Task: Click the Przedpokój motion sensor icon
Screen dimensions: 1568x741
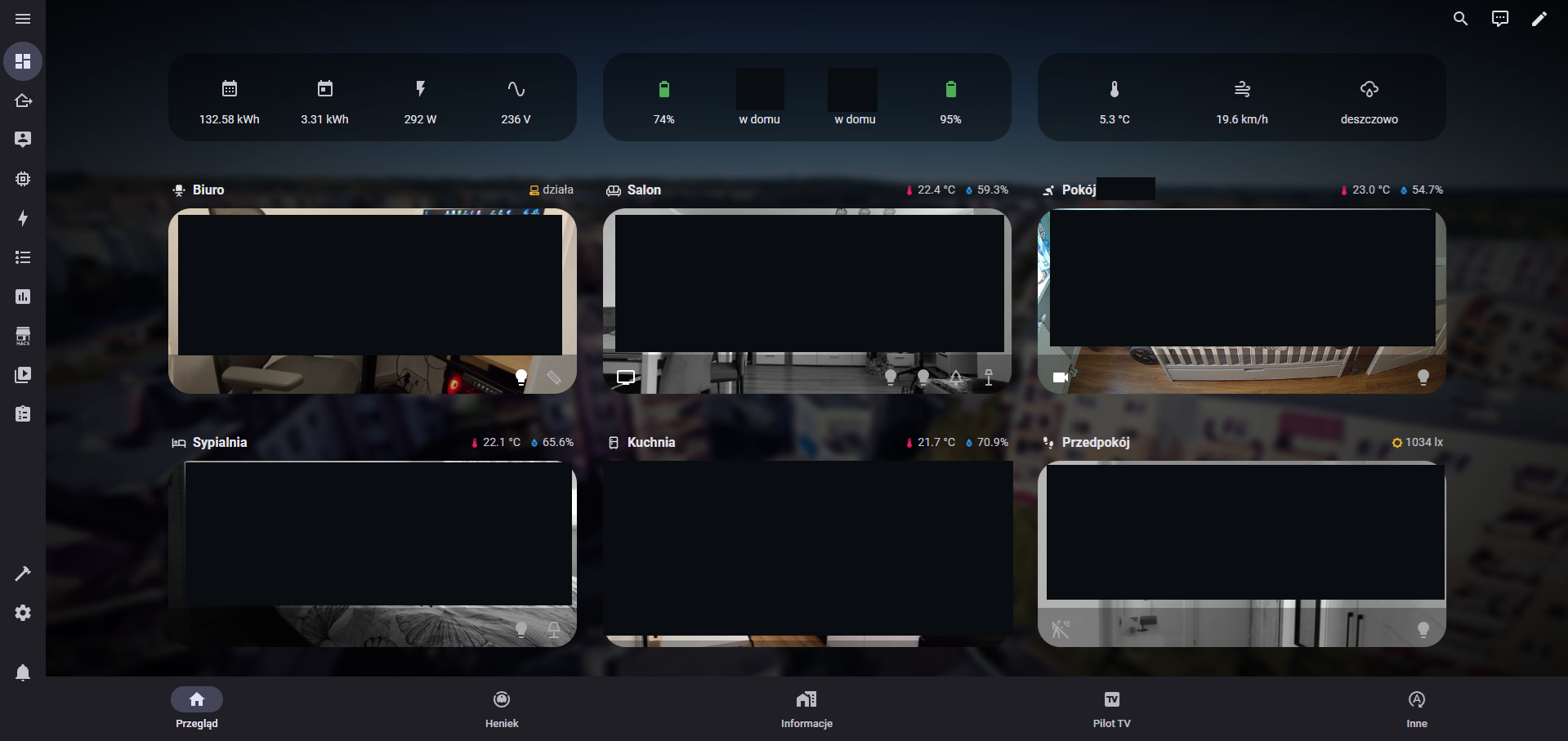Action: click(x=1061, y=629)
